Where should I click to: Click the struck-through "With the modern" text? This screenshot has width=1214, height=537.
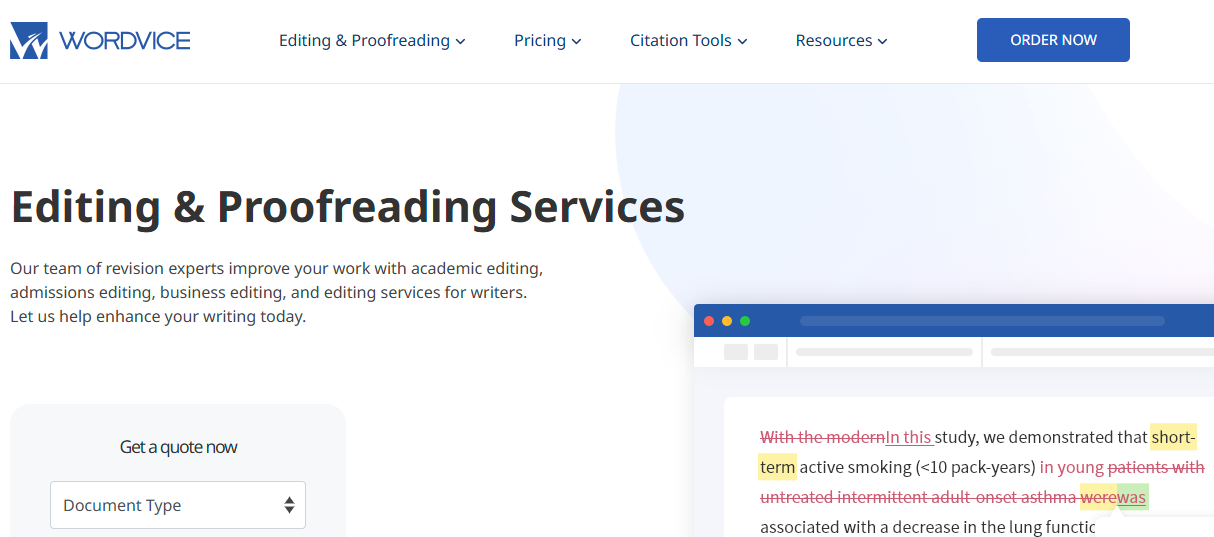point(822,437)
